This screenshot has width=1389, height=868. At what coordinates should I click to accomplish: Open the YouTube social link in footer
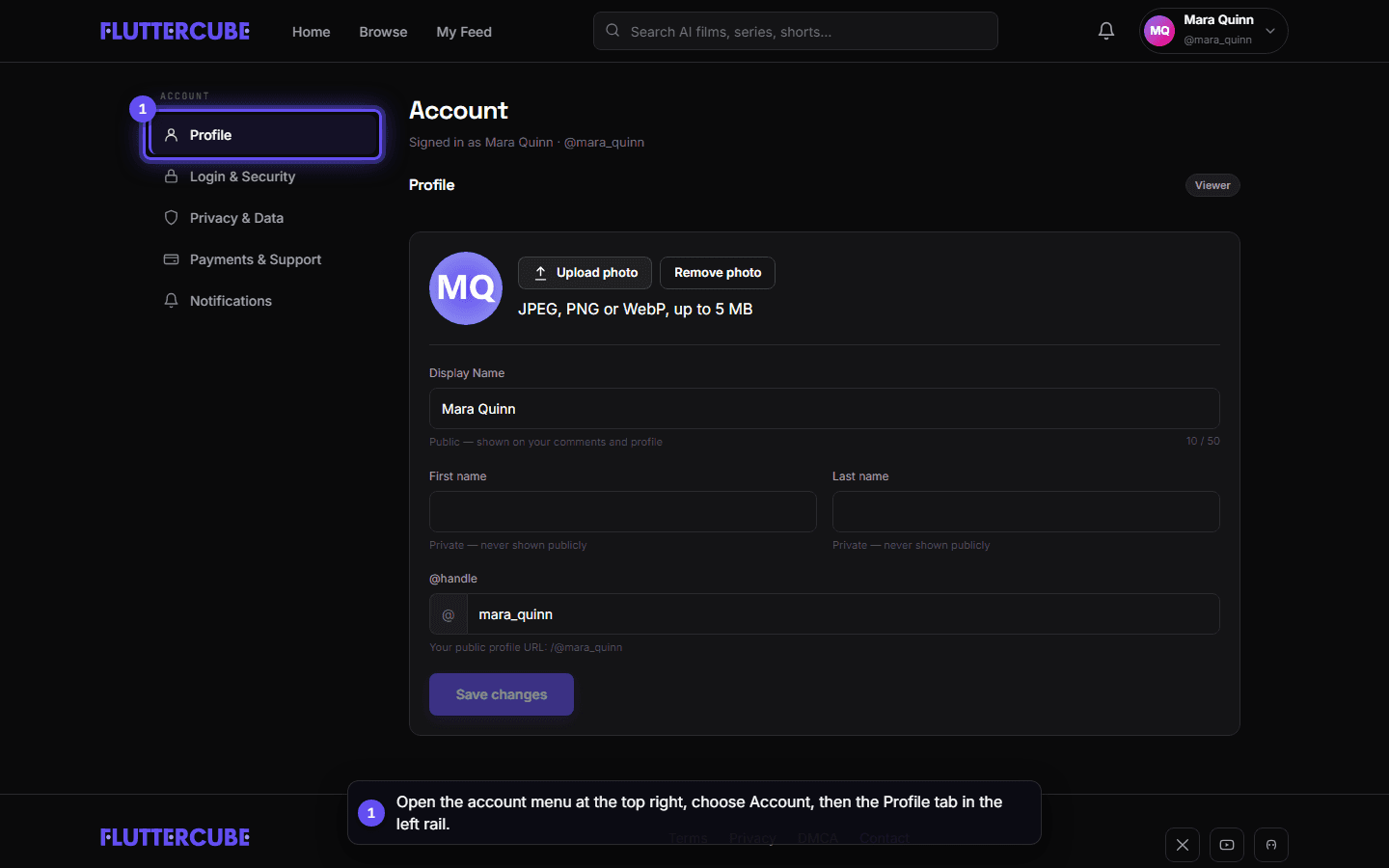tap(1227, 845)
